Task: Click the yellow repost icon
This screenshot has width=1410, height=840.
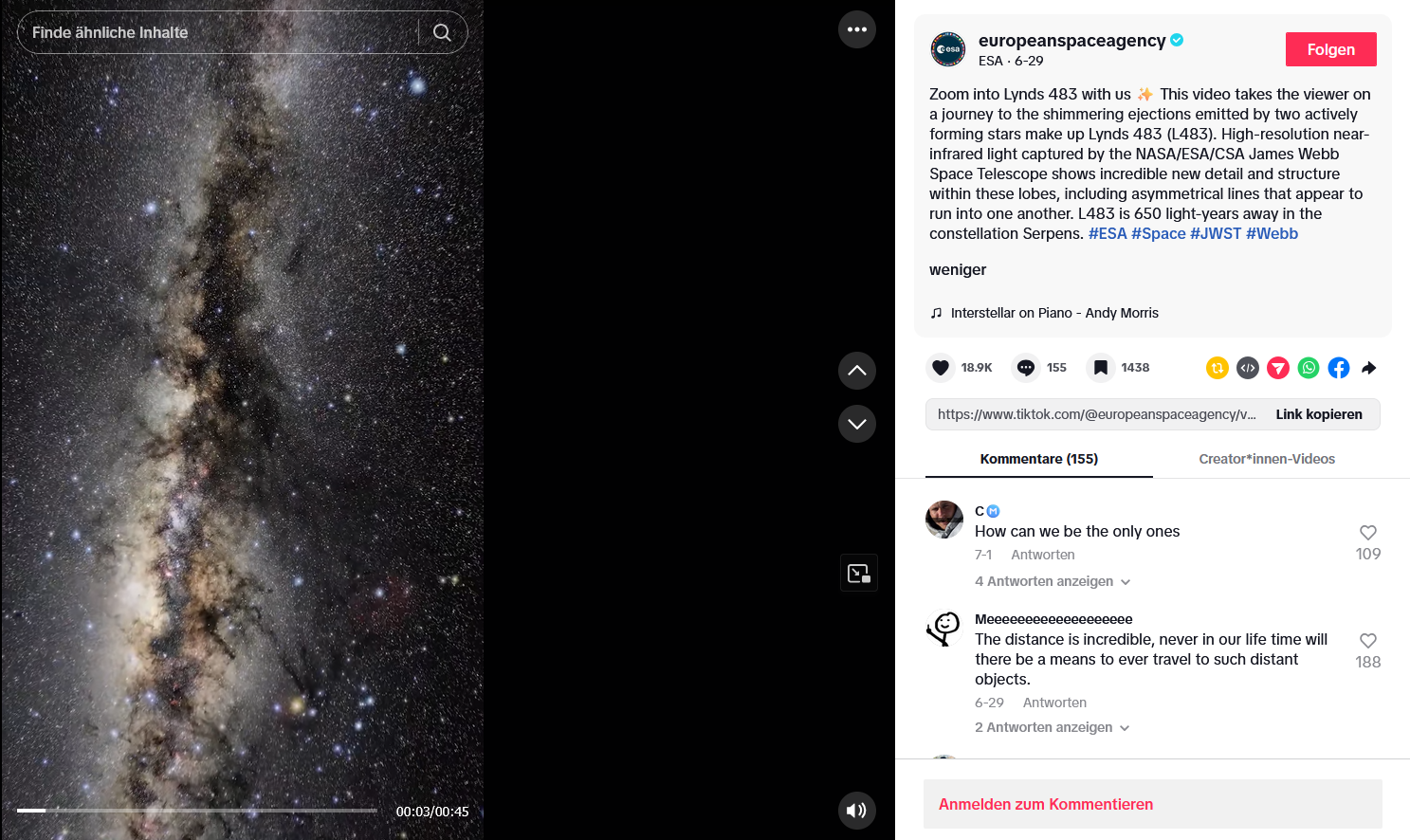Action: [1218, 368]
